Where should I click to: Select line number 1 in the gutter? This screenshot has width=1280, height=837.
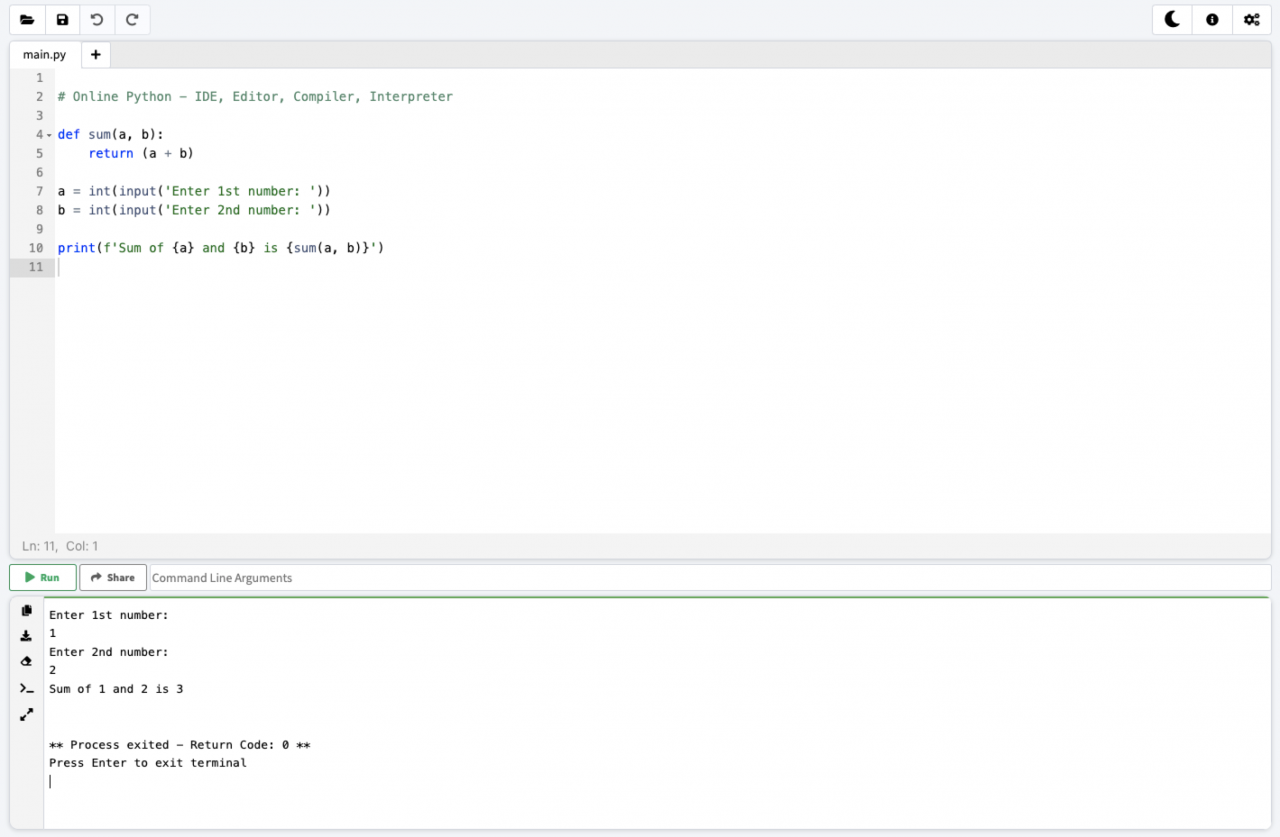[39, 78]
